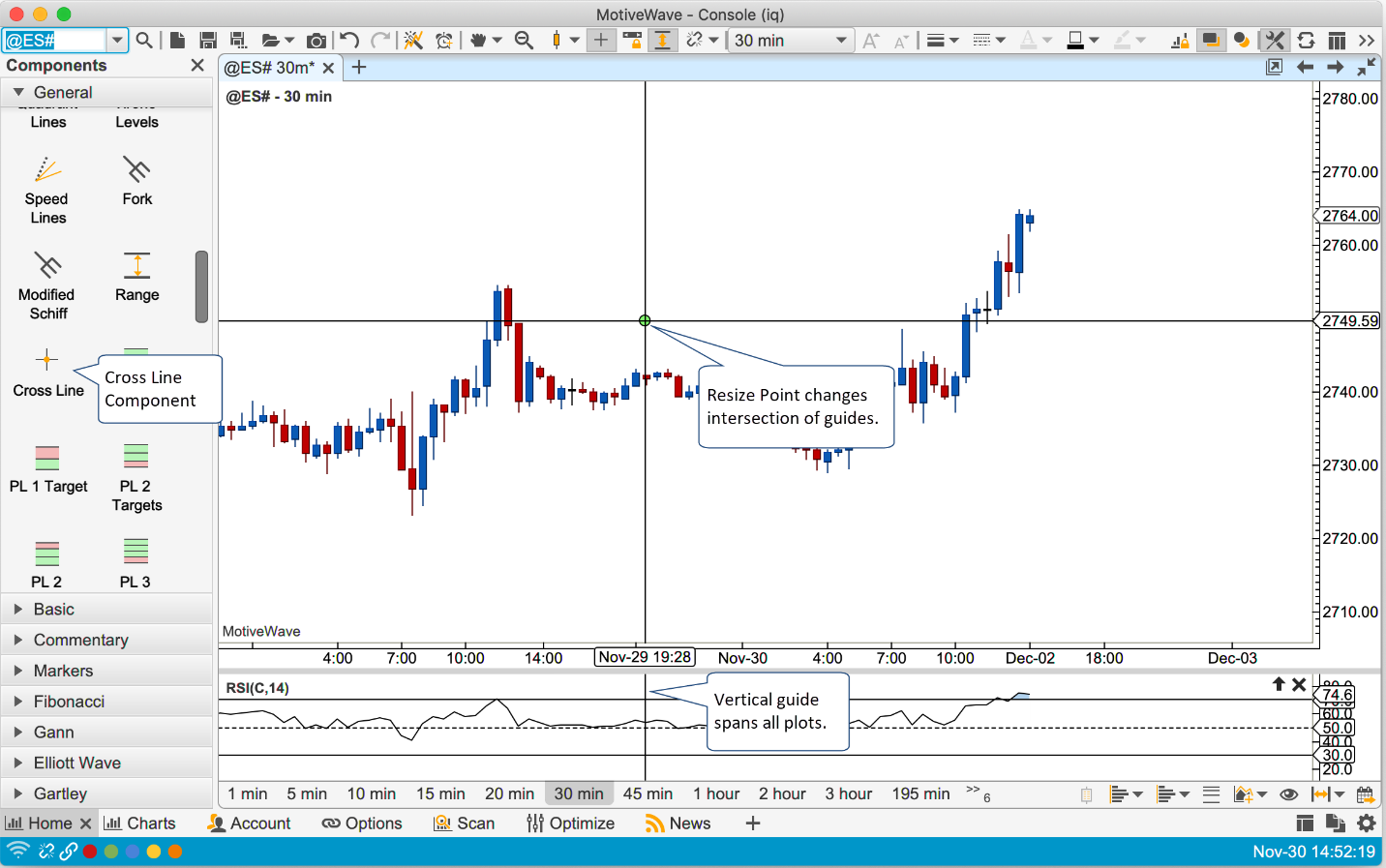Click the @ES# symbol input field
This screenshot has width=1386, height=868.
click(x=54, y=41)
